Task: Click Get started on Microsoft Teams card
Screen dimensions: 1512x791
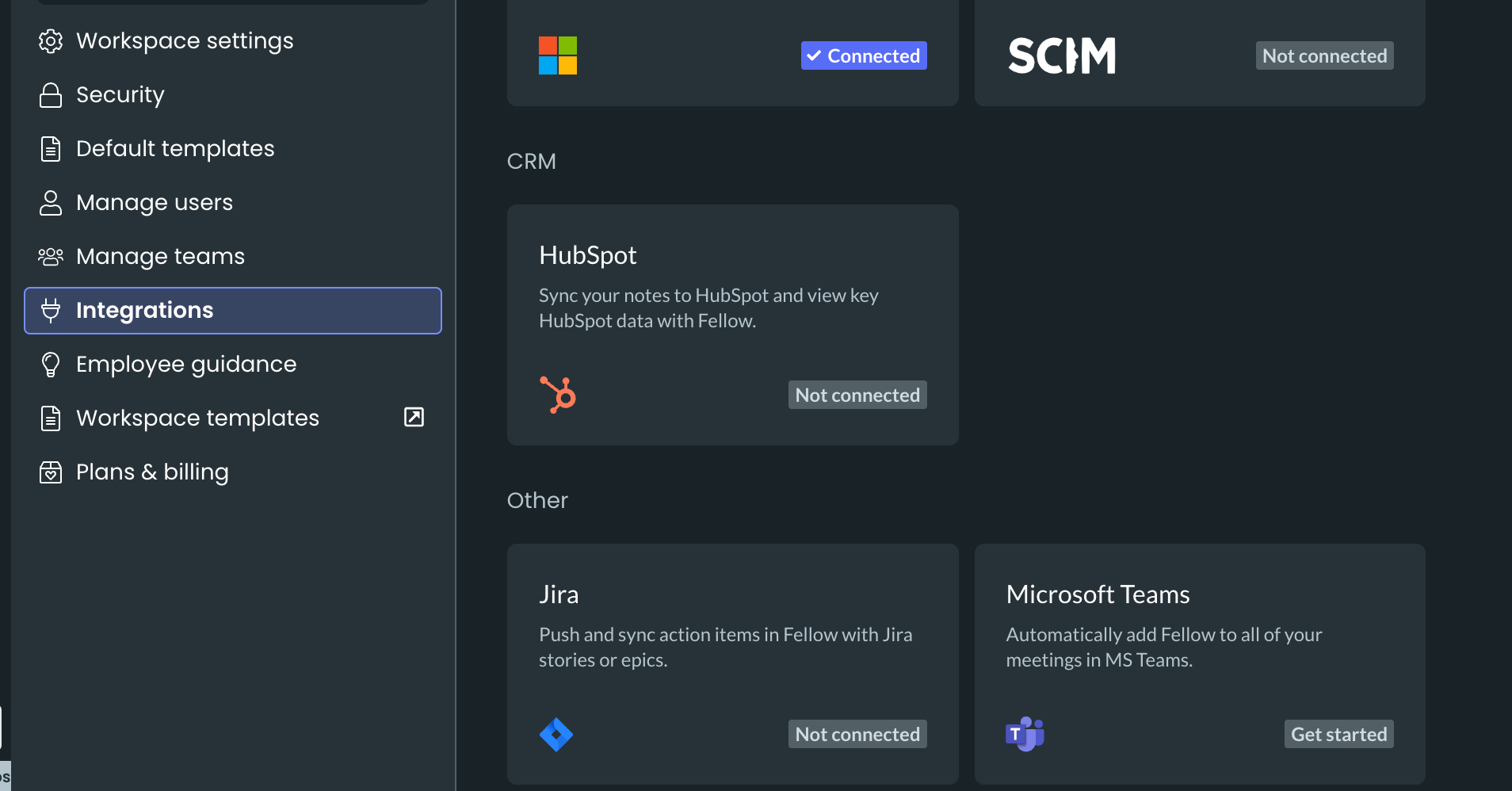Action: click(x=1339, y=734)
